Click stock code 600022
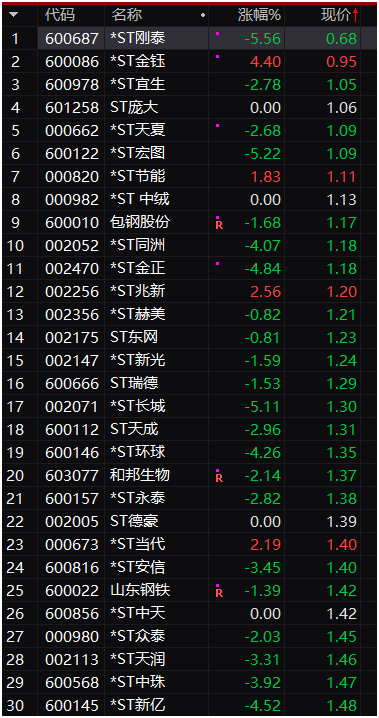The width and height of the screenshot is (379, 718). pyautogui.click(x=72, y=590)
